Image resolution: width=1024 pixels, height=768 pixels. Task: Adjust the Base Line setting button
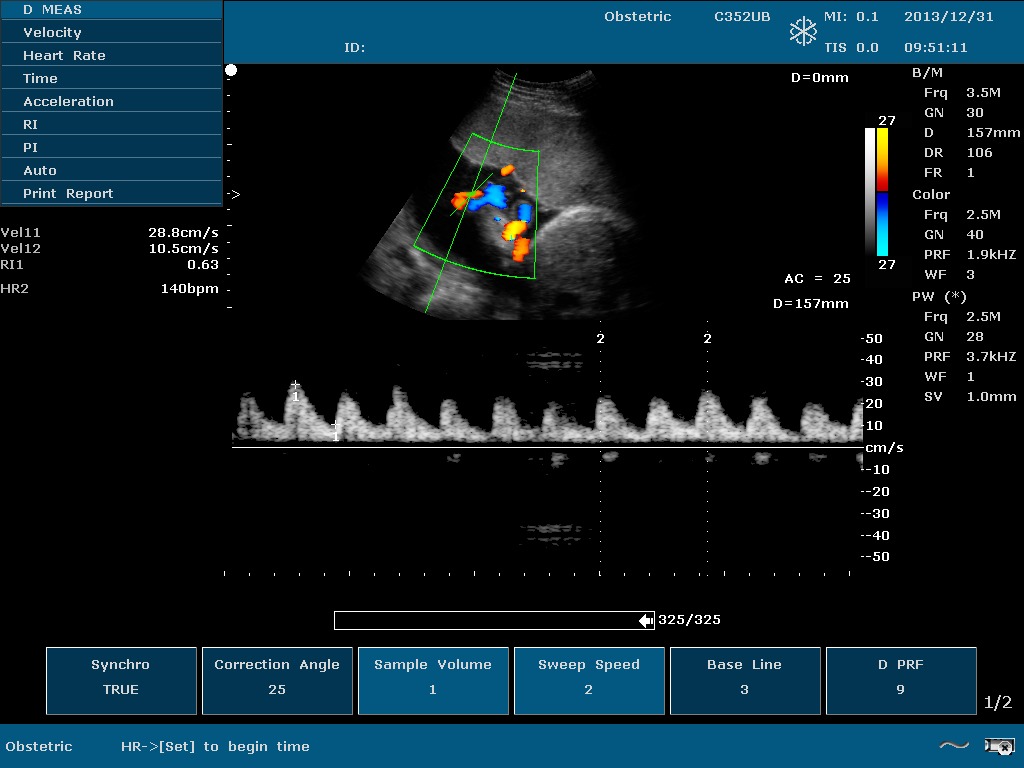point(745,680)
